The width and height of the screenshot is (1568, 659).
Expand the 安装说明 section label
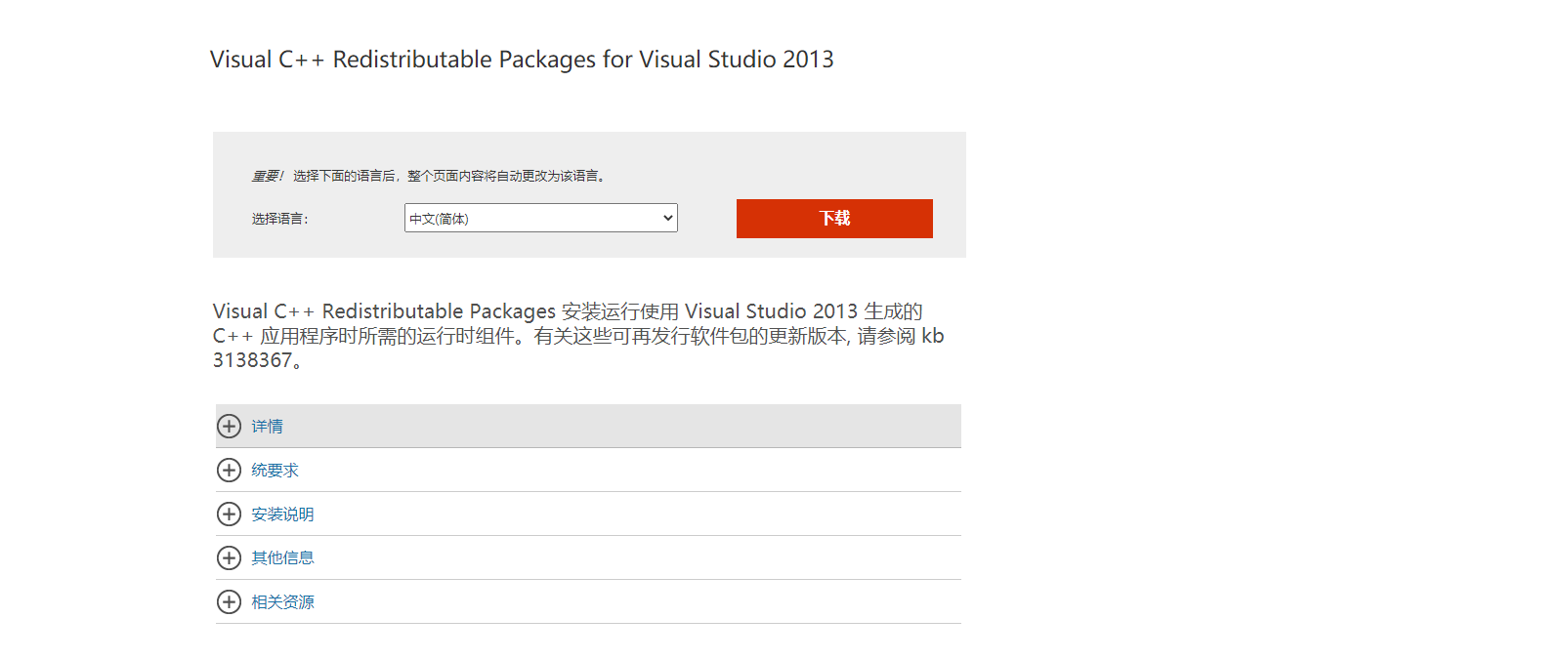(x=282, y=515)
